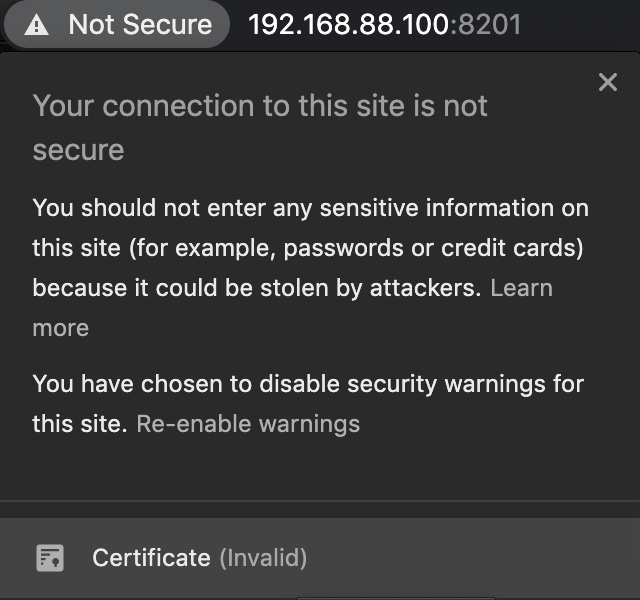640x600 pixels.
Task: Click the IP address 192.168.88.100 in URL bar
Action: (x=349, y=24)
